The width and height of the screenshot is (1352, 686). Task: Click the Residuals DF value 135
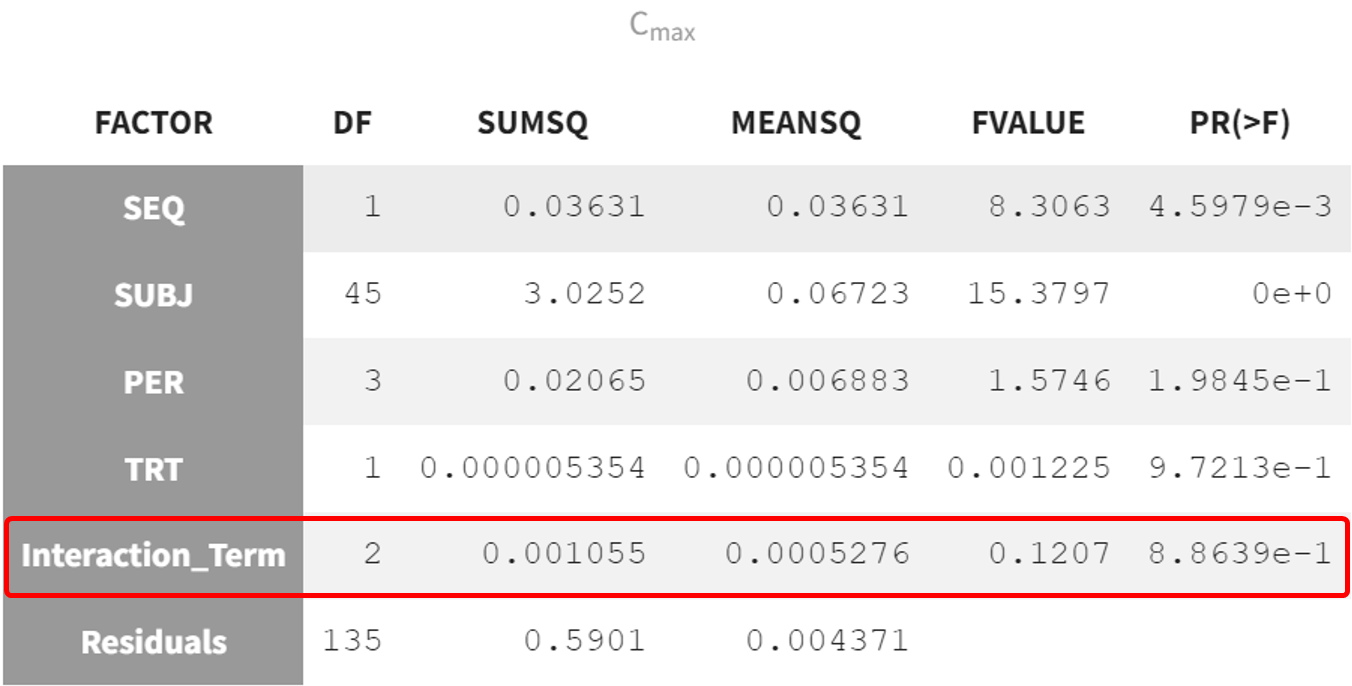tap(352, 641)
